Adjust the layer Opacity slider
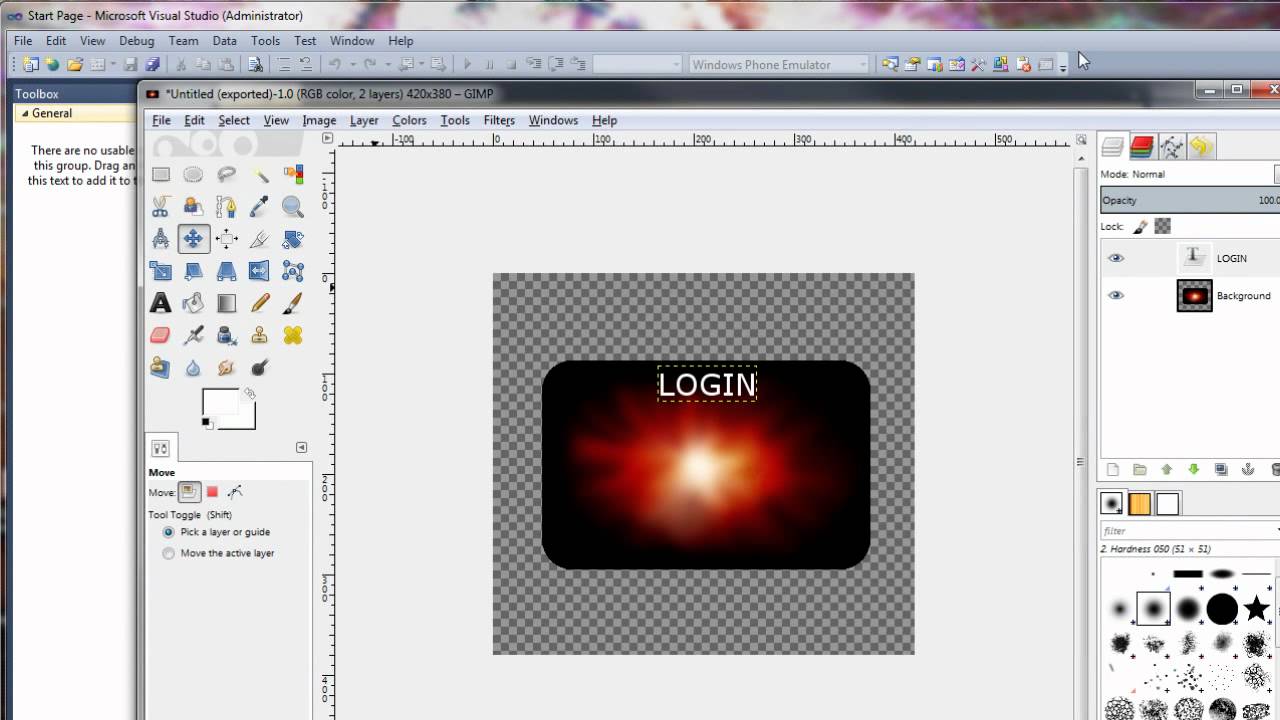Viewport: 1280px width, 720px height. pos(1190,200)
